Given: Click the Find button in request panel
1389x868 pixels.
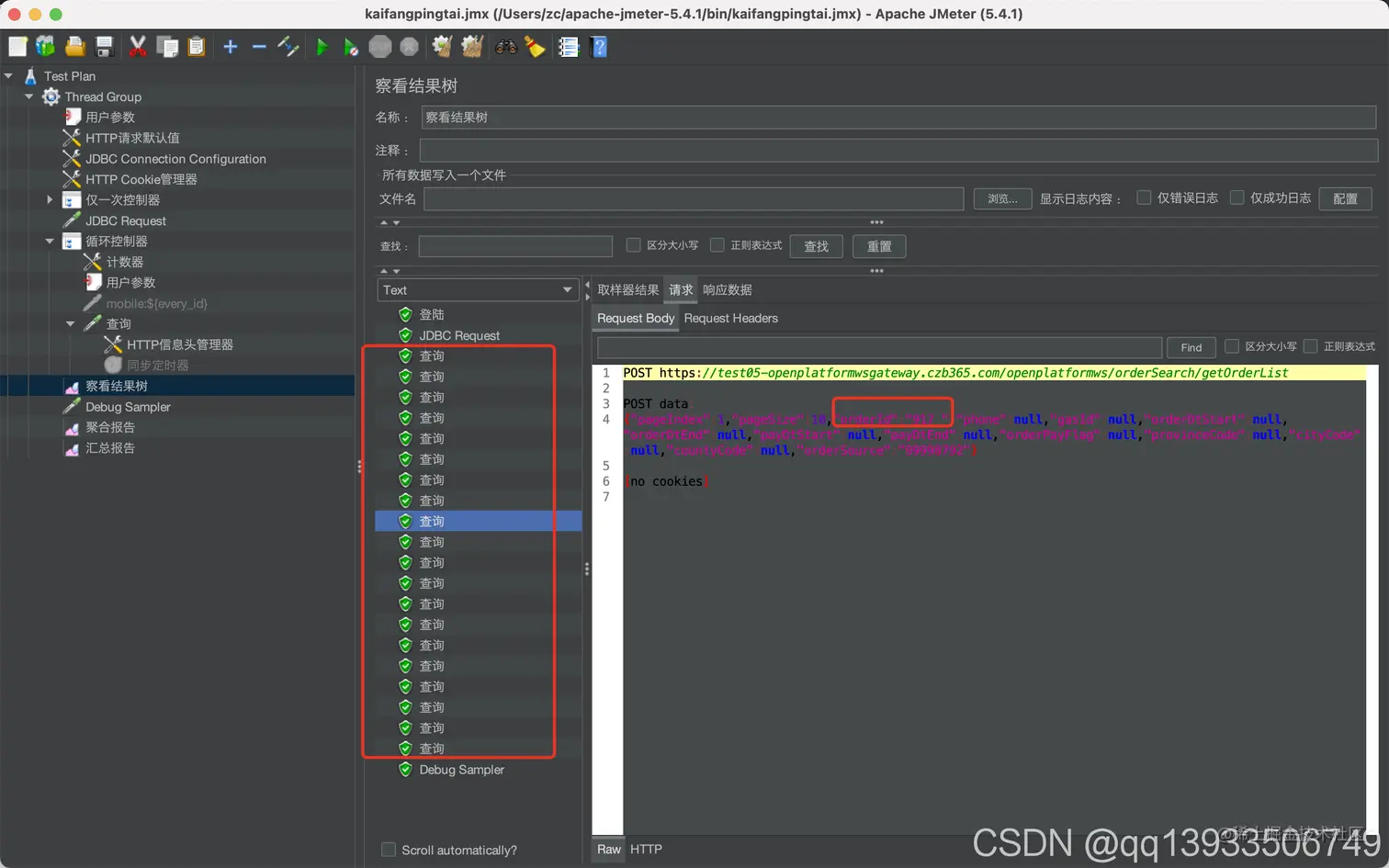Looking at the screenshot, I should tap(1191, 347).
